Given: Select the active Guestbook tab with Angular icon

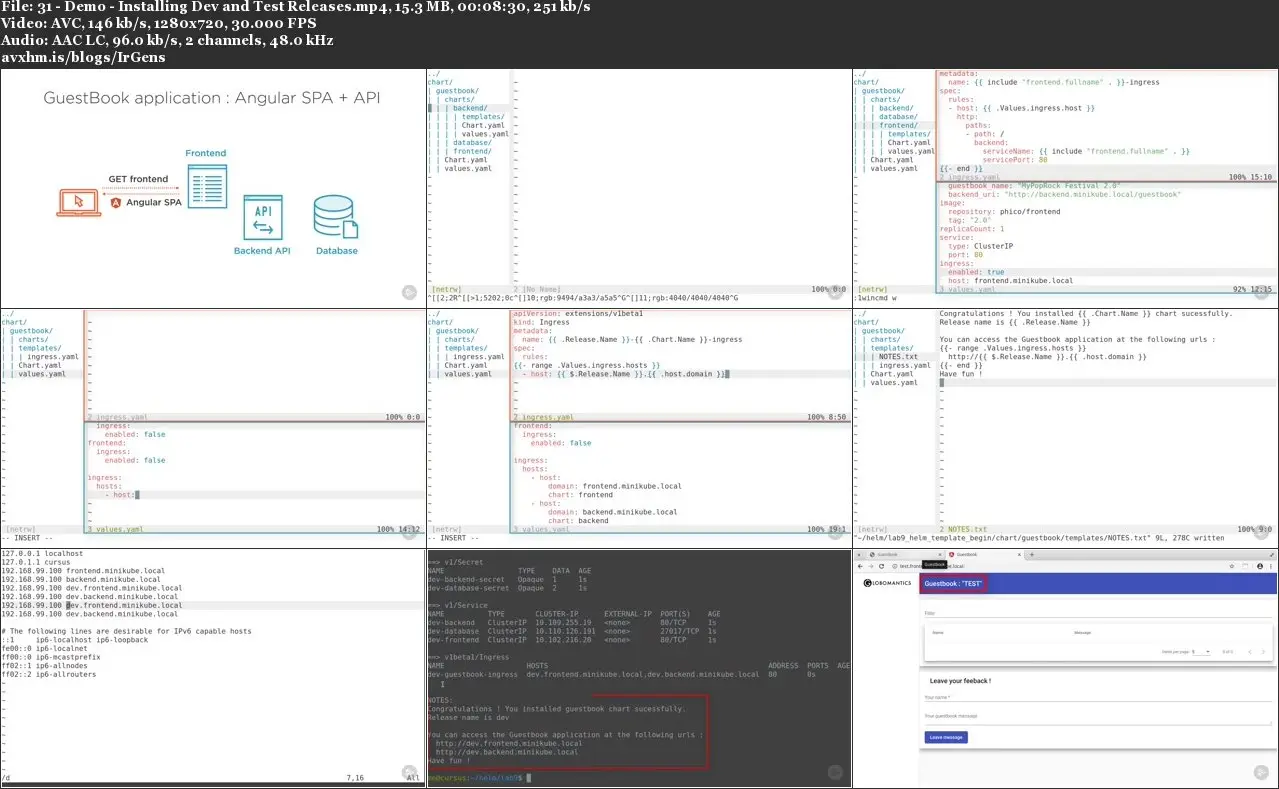Looking at the screenshot, I should tap(986, 554).
